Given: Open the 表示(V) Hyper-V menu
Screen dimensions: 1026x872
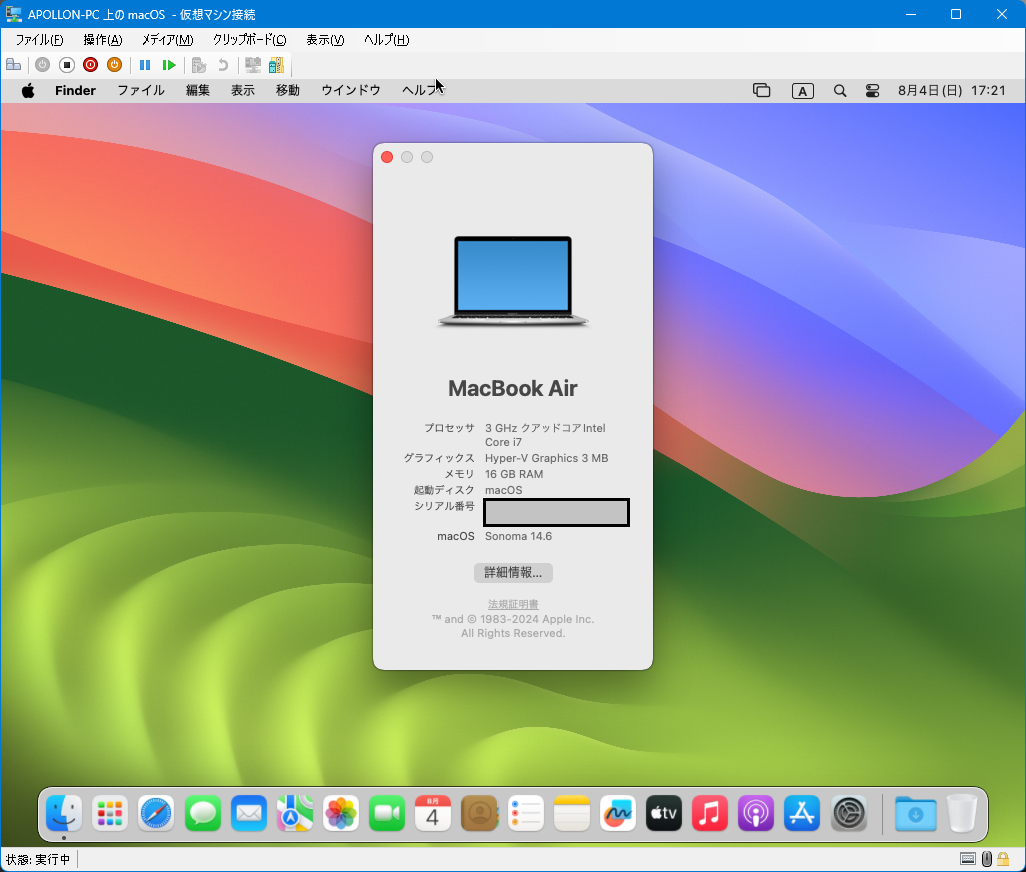Looking at the screenshot, I should click(325, 40).
